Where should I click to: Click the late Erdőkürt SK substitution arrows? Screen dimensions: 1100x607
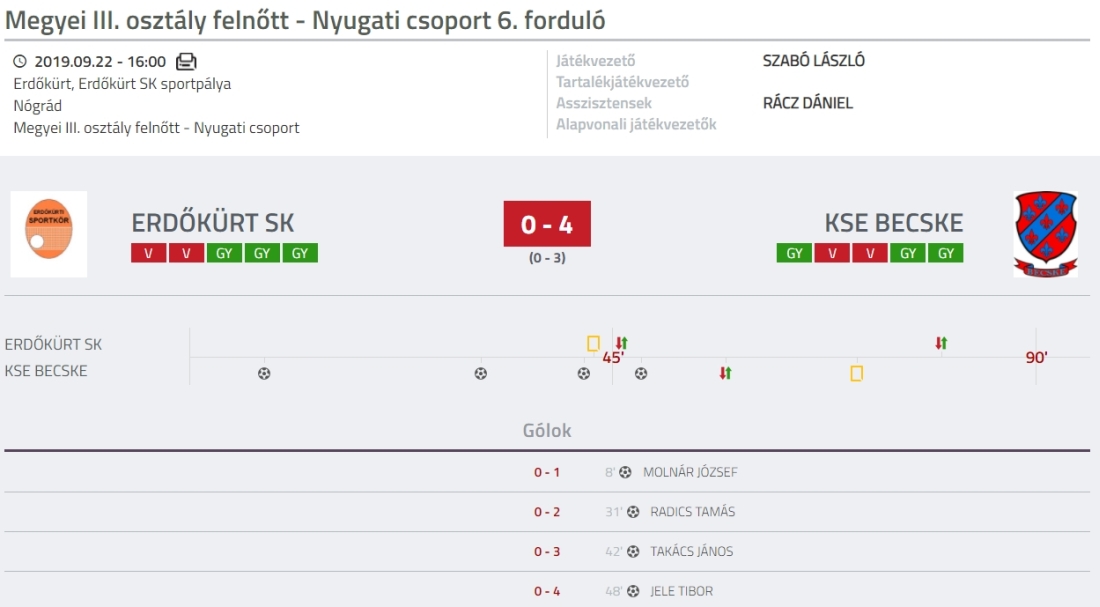pyautogui.click(x=941, y=343)
